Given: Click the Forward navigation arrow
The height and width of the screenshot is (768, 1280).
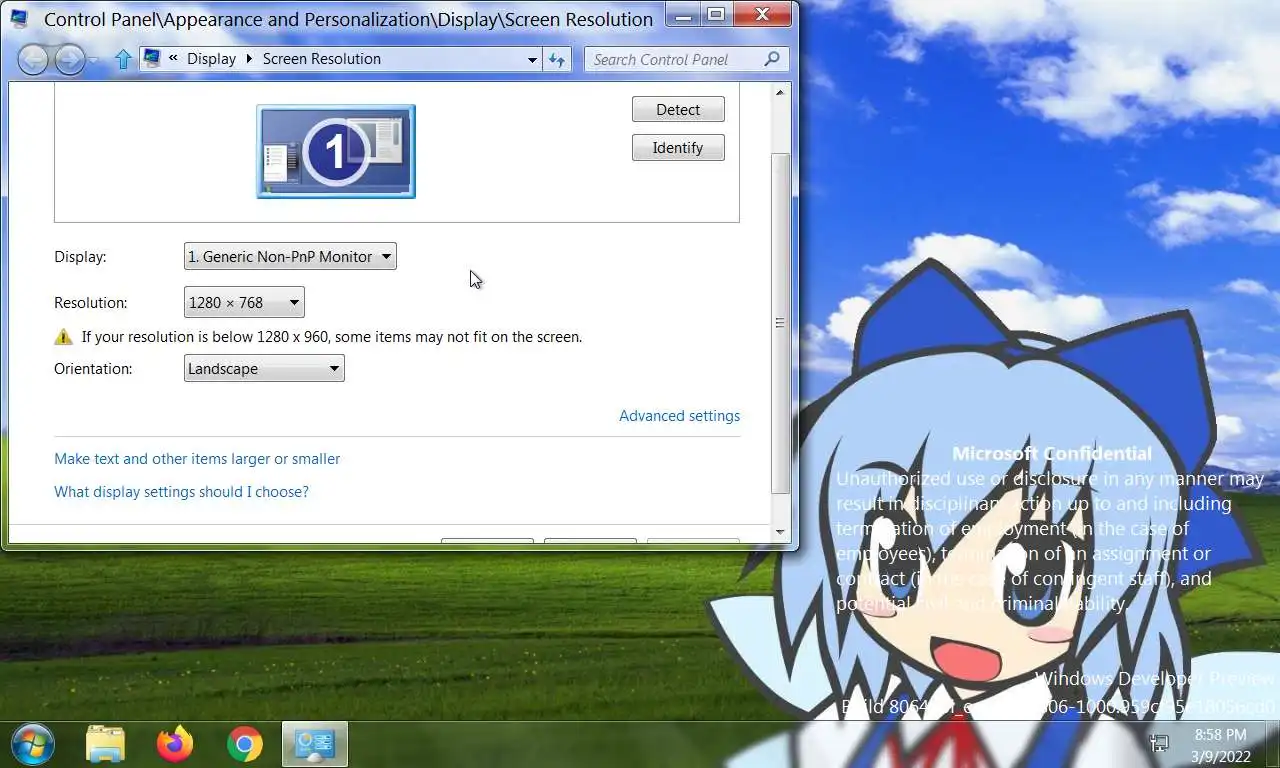Looking at the screenshot, I should (x=69, y=59).
